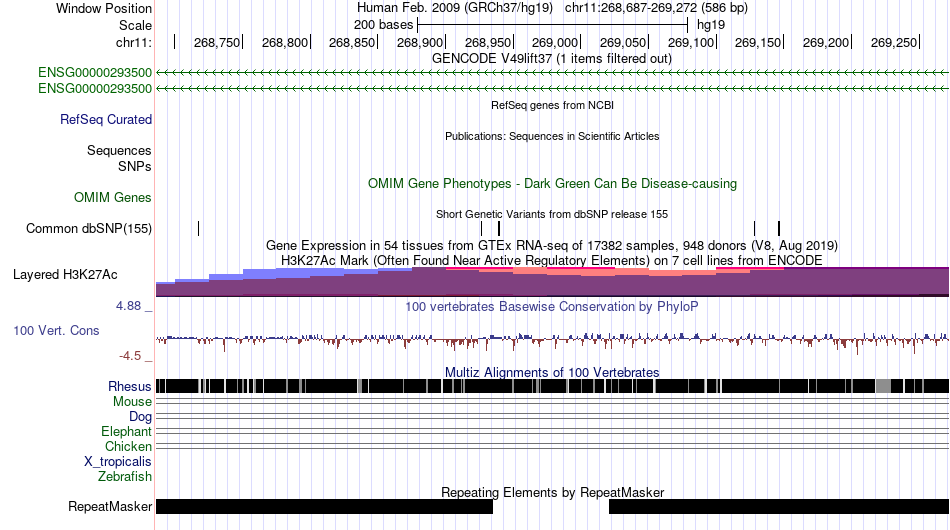The width and height of the screenshot is (950, 530).
Task: Click the H3K27Ac Mark ENCODE title
Action: point(552,260)
